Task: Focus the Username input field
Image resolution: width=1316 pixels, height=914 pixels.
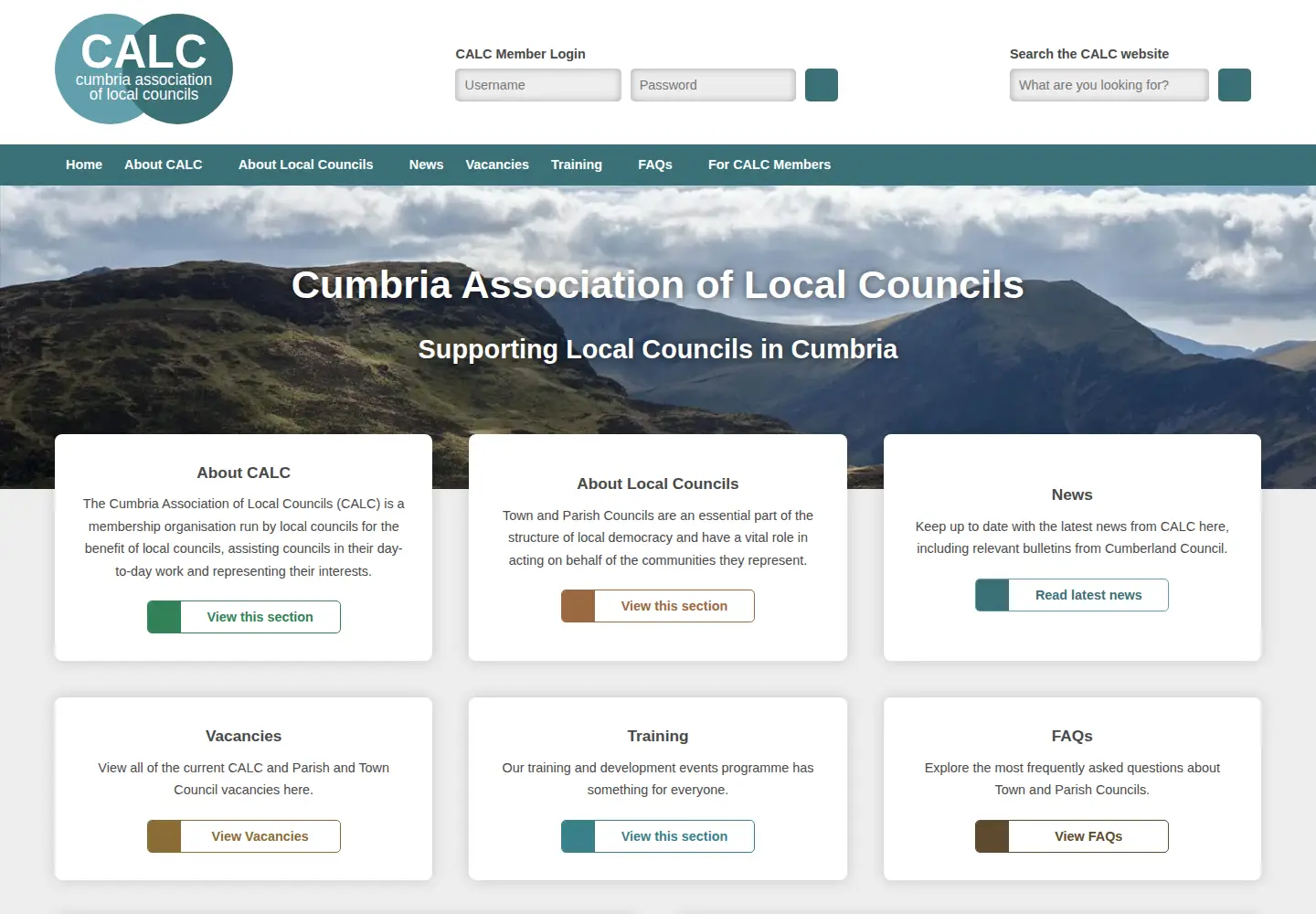Action: (x=538, y=85)
